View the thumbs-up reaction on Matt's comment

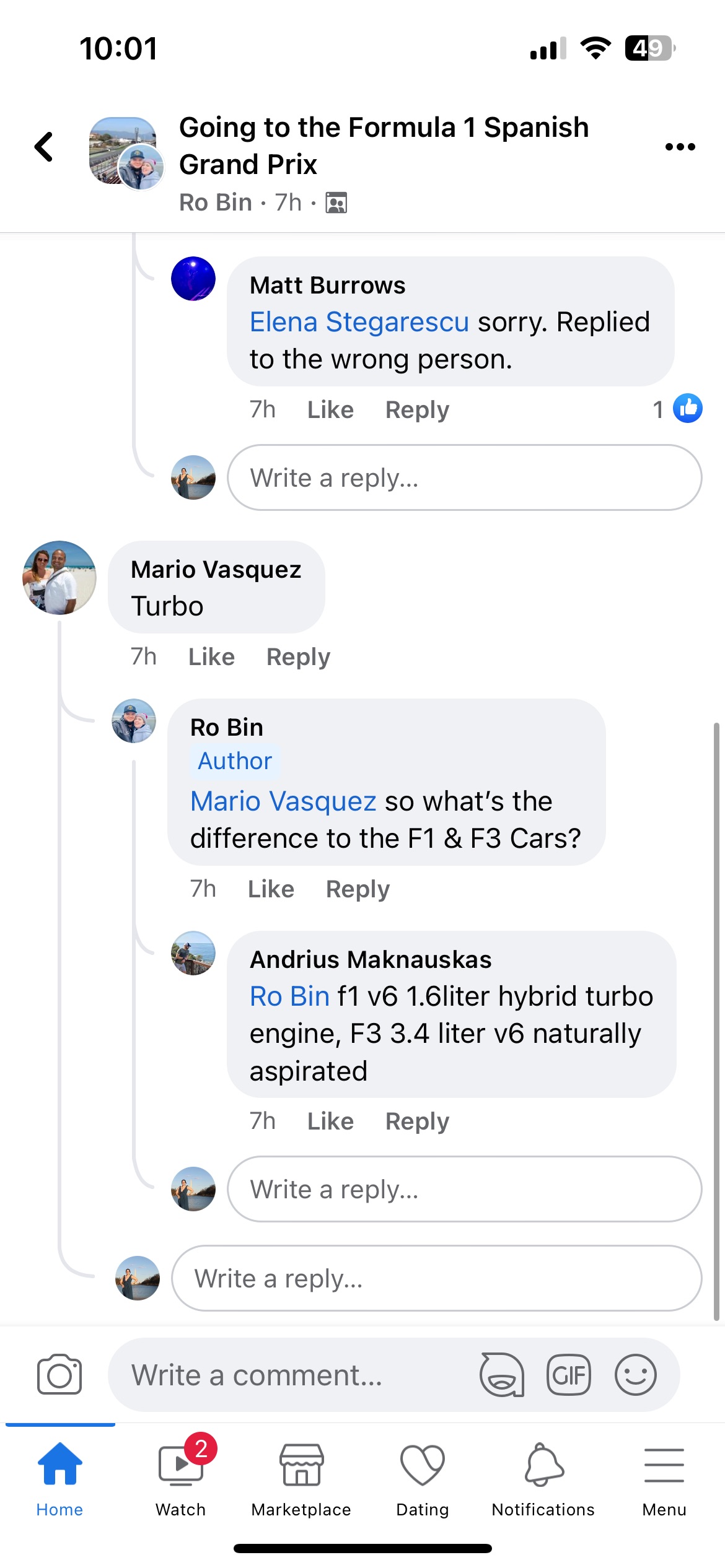click(x=687, y=409)
